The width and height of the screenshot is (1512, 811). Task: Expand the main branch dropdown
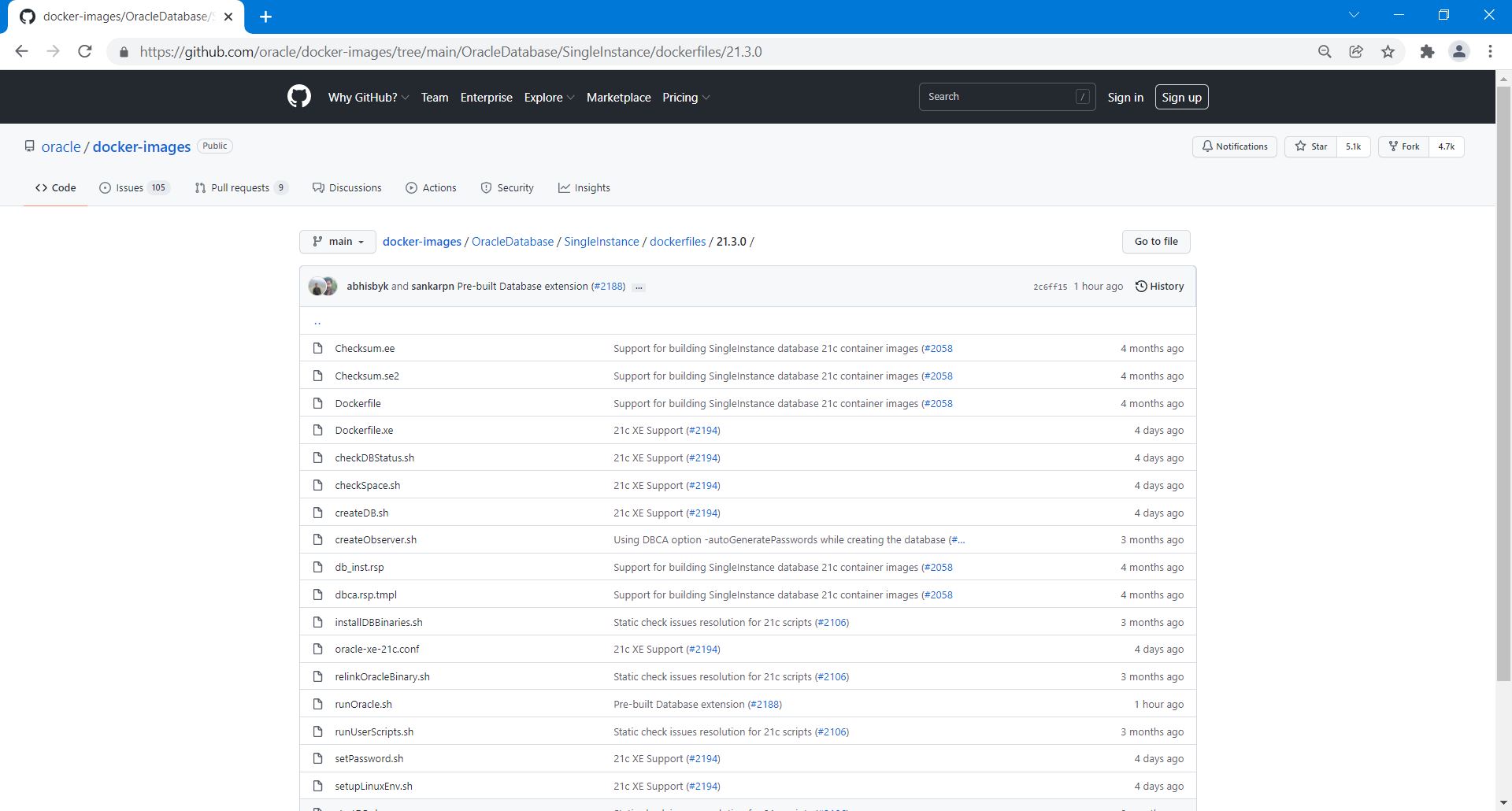[338, 242]
